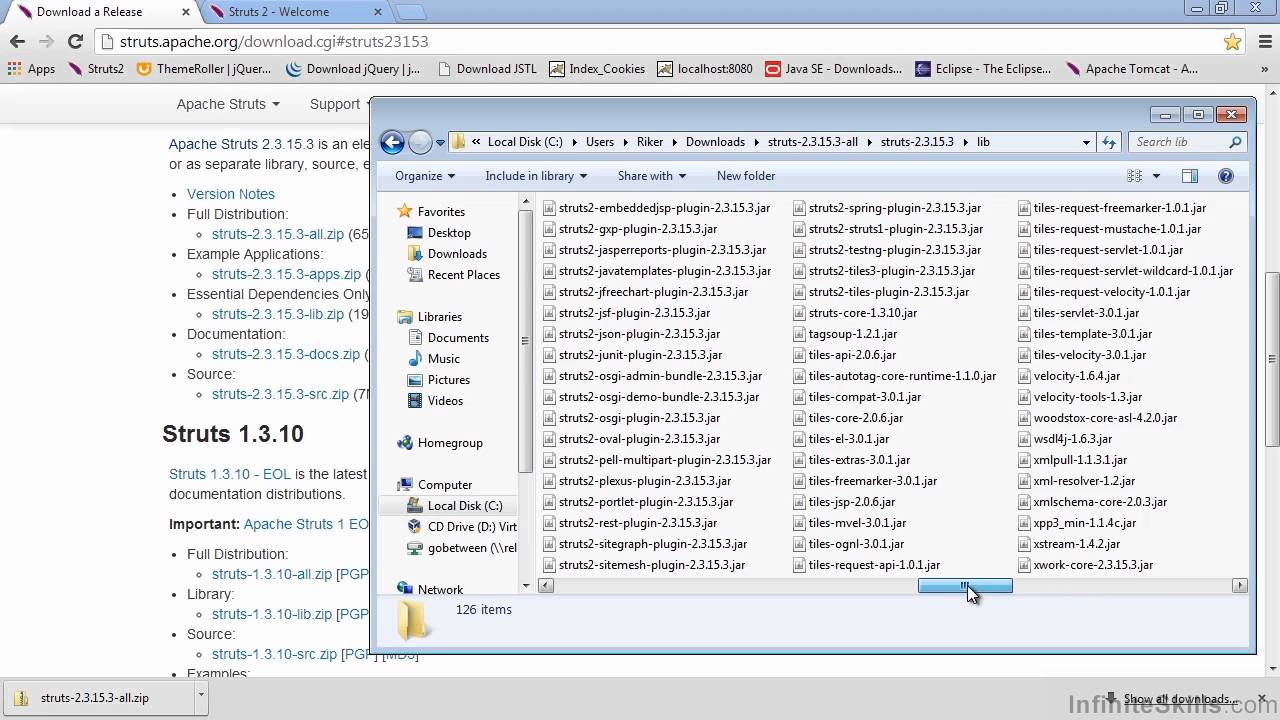
Task: Open the localhost:8080 bookmark
Action: (705, 69)
